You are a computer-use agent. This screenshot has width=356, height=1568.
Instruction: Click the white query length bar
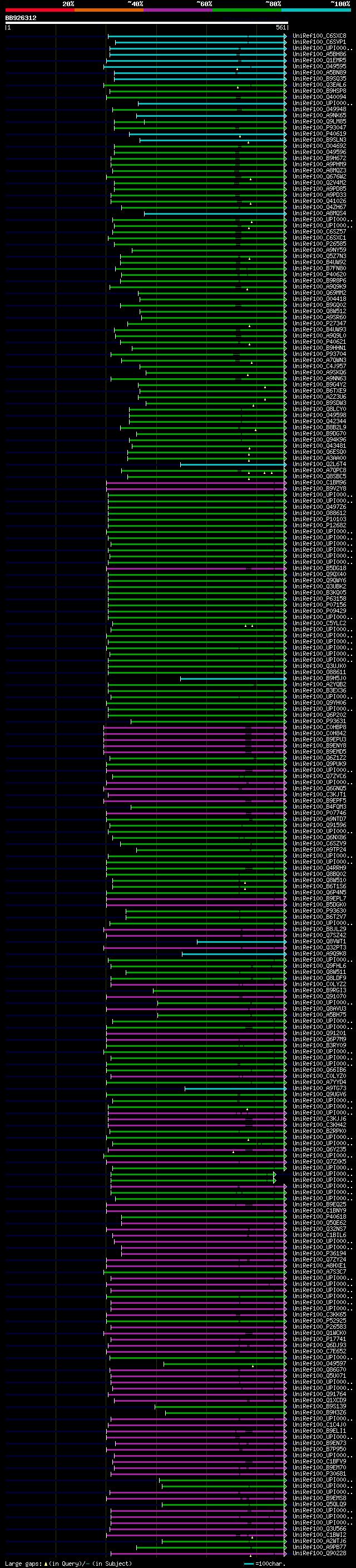[x=147, y=23]
